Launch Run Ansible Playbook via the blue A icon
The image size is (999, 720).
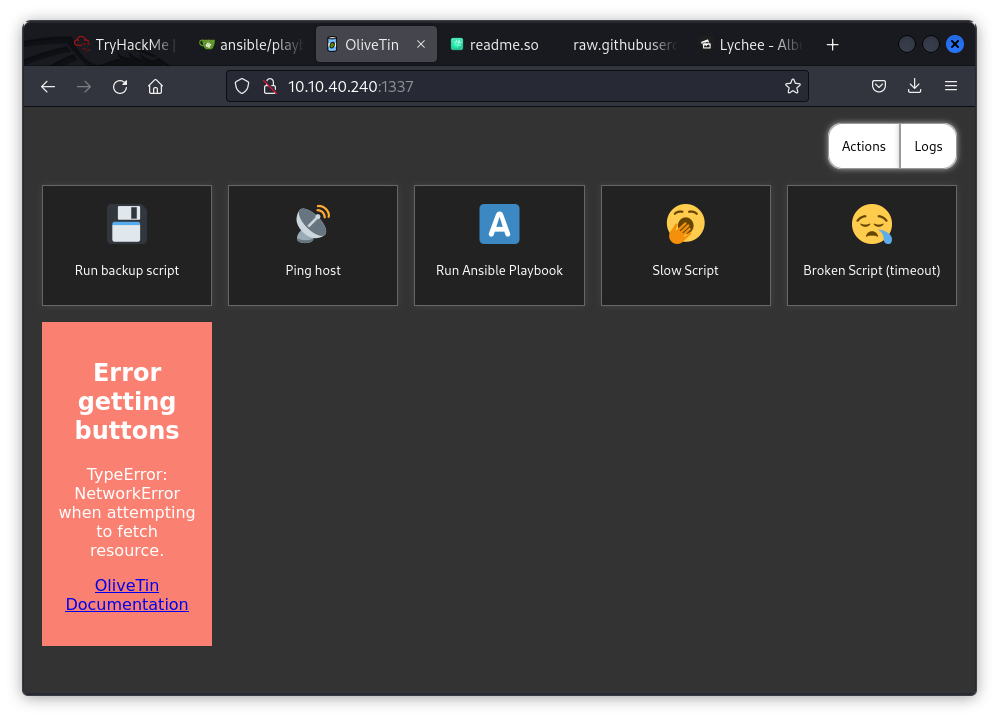coord(498,223)
